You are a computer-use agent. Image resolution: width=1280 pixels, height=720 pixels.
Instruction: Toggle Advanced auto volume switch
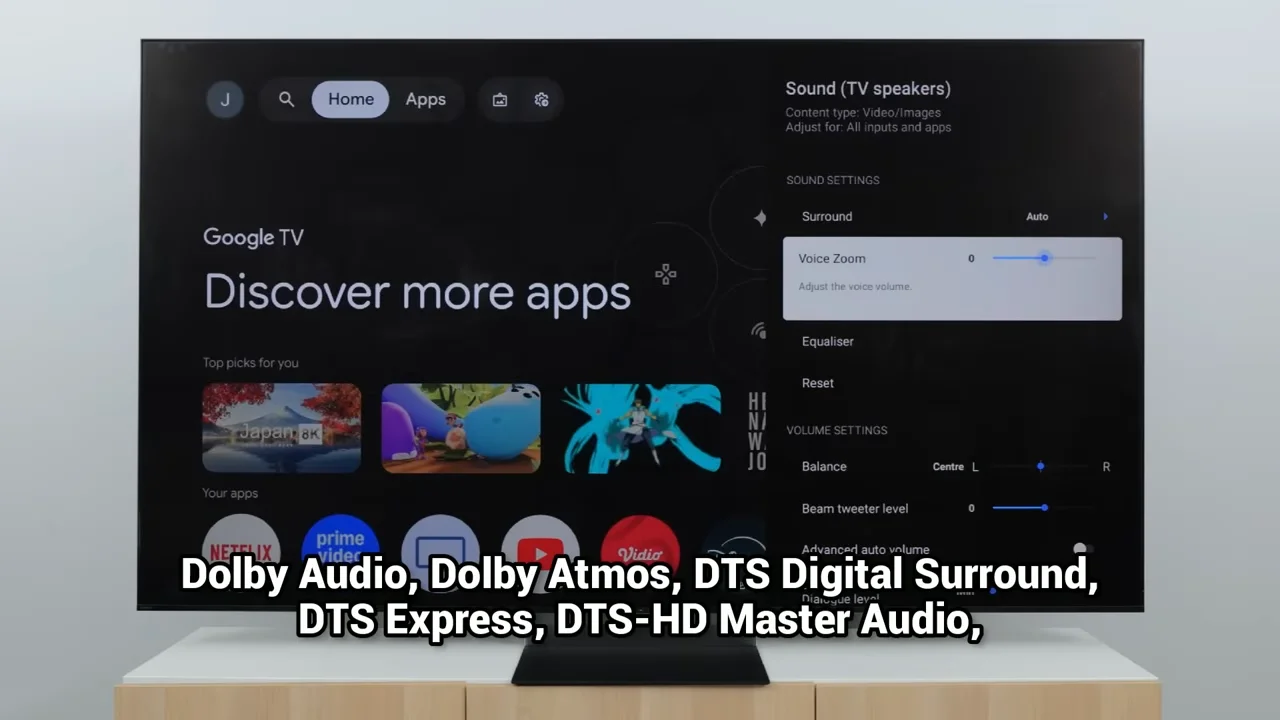pyautogui.click(x=1082, y=549)
